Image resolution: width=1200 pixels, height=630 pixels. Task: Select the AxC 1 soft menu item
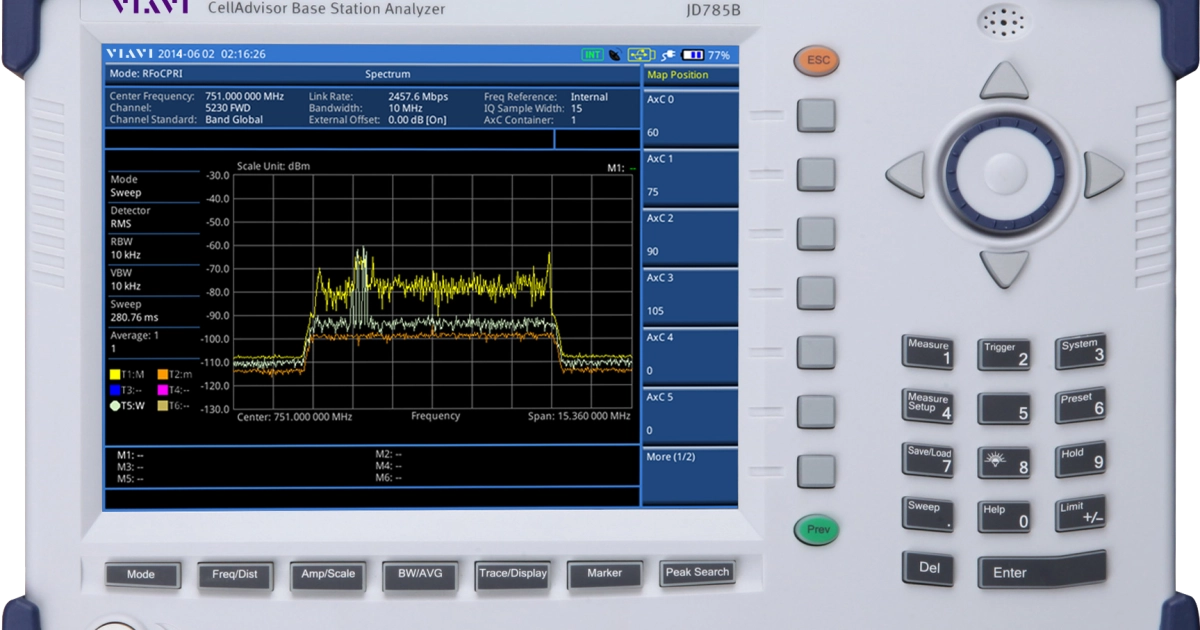point(690,177)
